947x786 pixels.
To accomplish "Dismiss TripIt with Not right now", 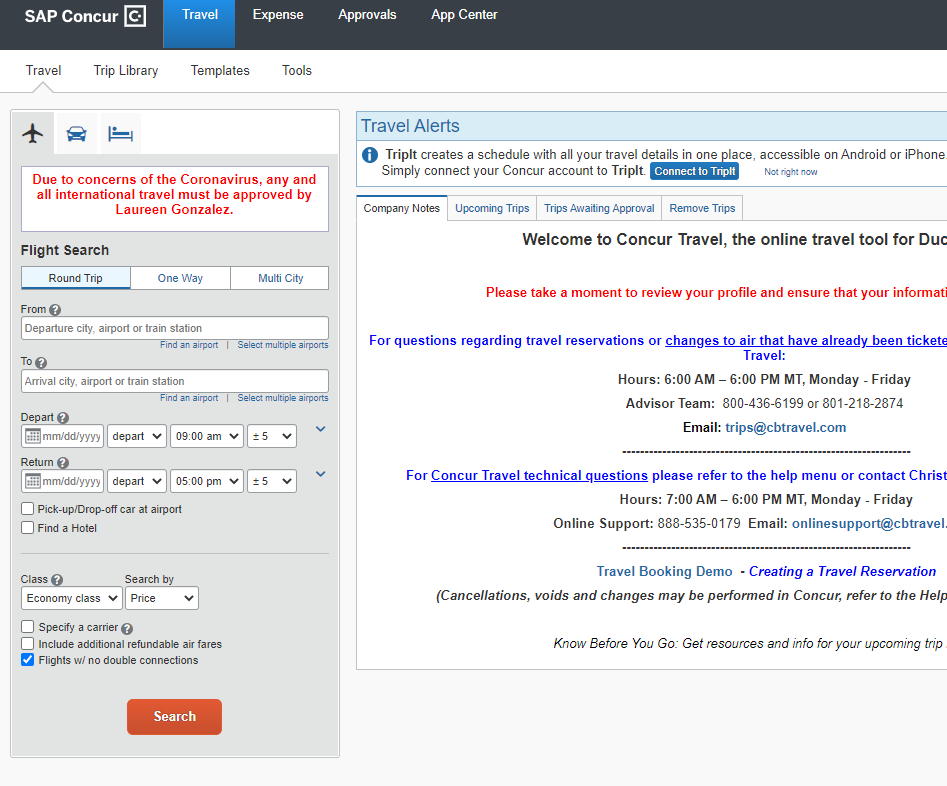I will [791, 172].
